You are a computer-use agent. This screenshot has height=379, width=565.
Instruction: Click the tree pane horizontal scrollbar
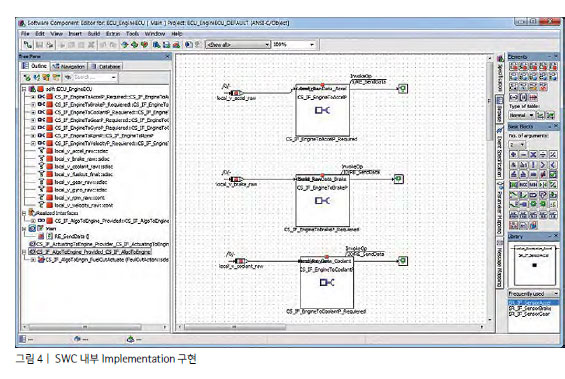[95, 327]
